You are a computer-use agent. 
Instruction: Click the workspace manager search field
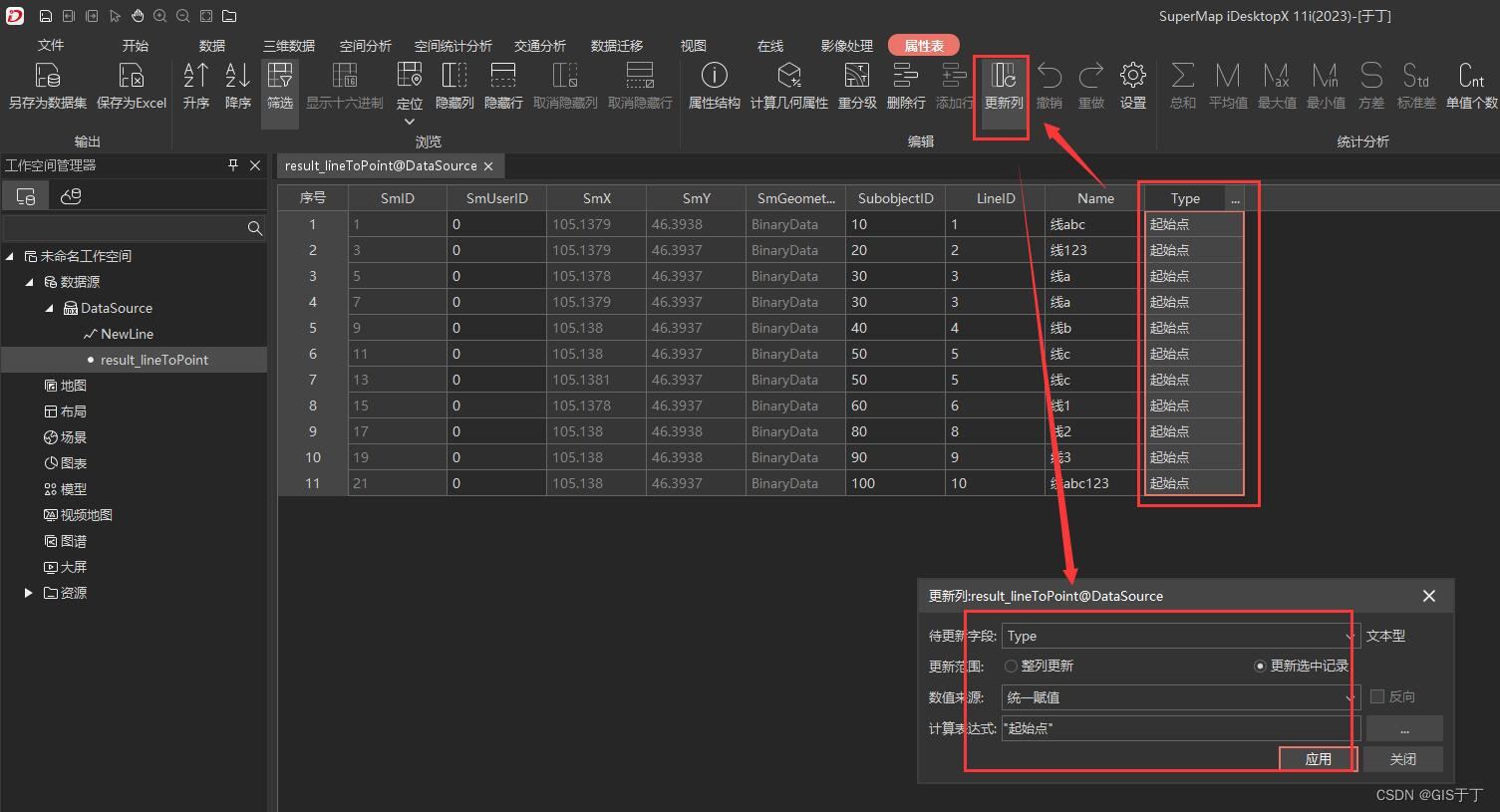point(125,228)
